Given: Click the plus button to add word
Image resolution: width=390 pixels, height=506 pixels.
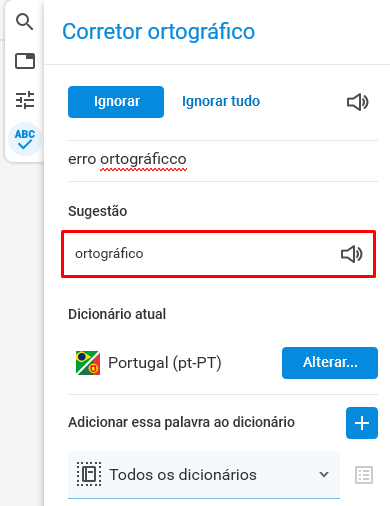Looking at the screenshot, I should (362, 423).
